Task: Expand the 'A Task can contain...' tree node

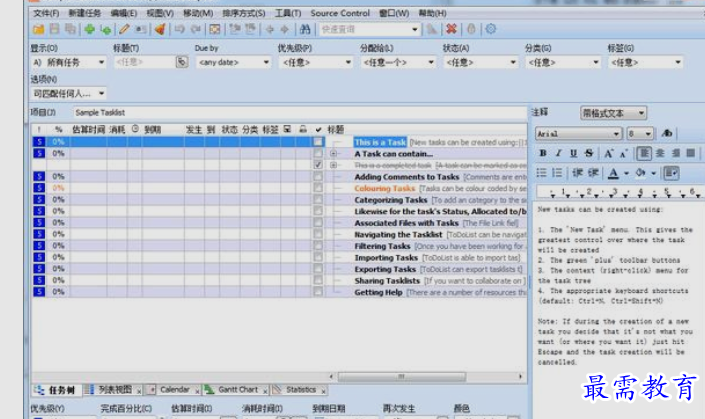Action: [x=333, y=154]
